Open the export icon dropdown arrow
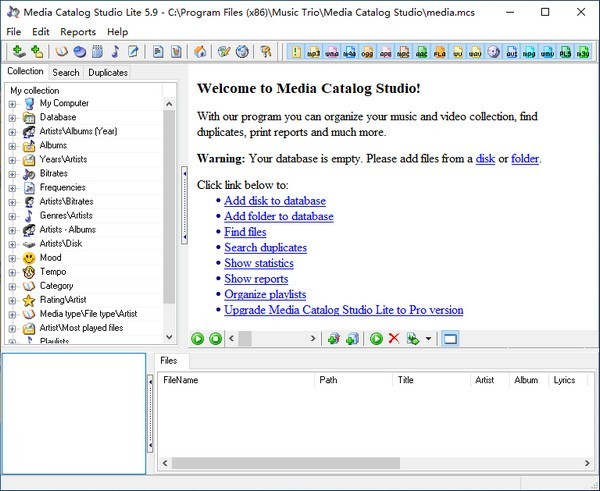The image size is (600, 491). (428, 339)
